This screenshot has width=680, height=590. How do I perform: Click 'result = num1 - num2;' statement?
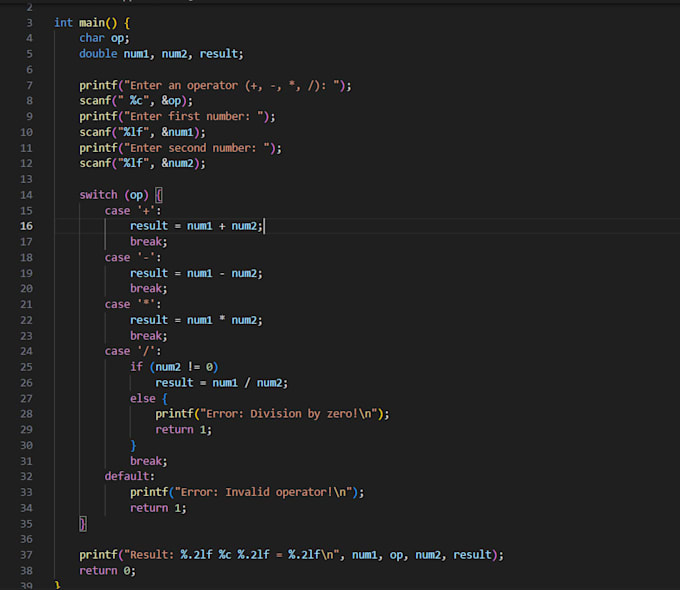tap(196, 273)
